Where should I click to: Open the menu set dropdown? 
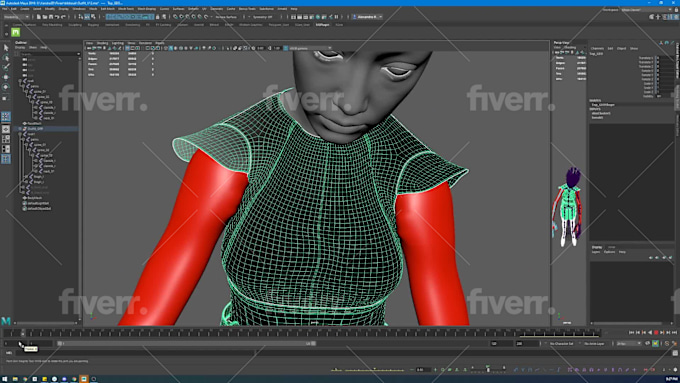tap(16, 17)
